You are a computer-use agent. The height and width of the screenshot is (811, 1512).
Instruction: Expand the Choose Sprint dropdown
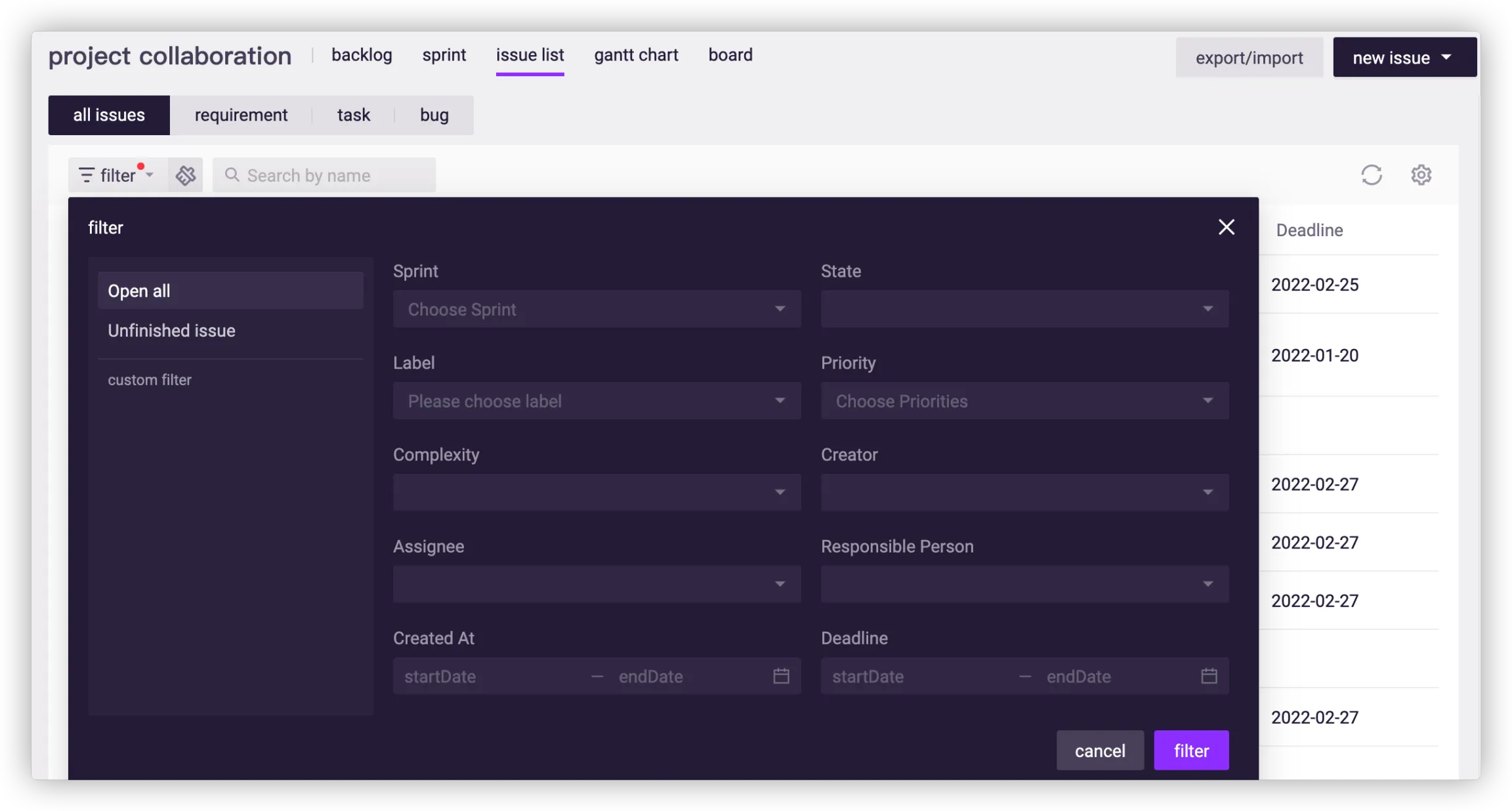coord(596,309)
